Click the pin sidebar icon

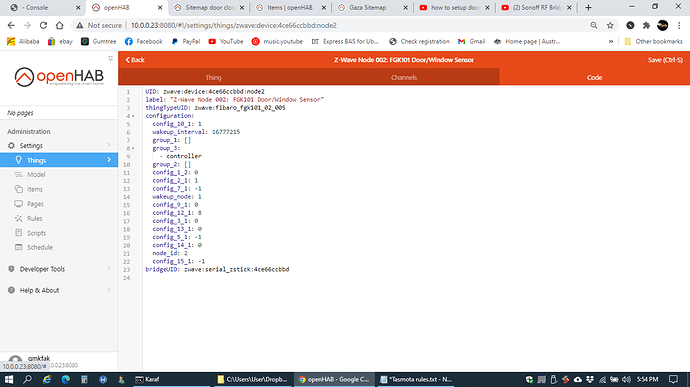(110, 59)
